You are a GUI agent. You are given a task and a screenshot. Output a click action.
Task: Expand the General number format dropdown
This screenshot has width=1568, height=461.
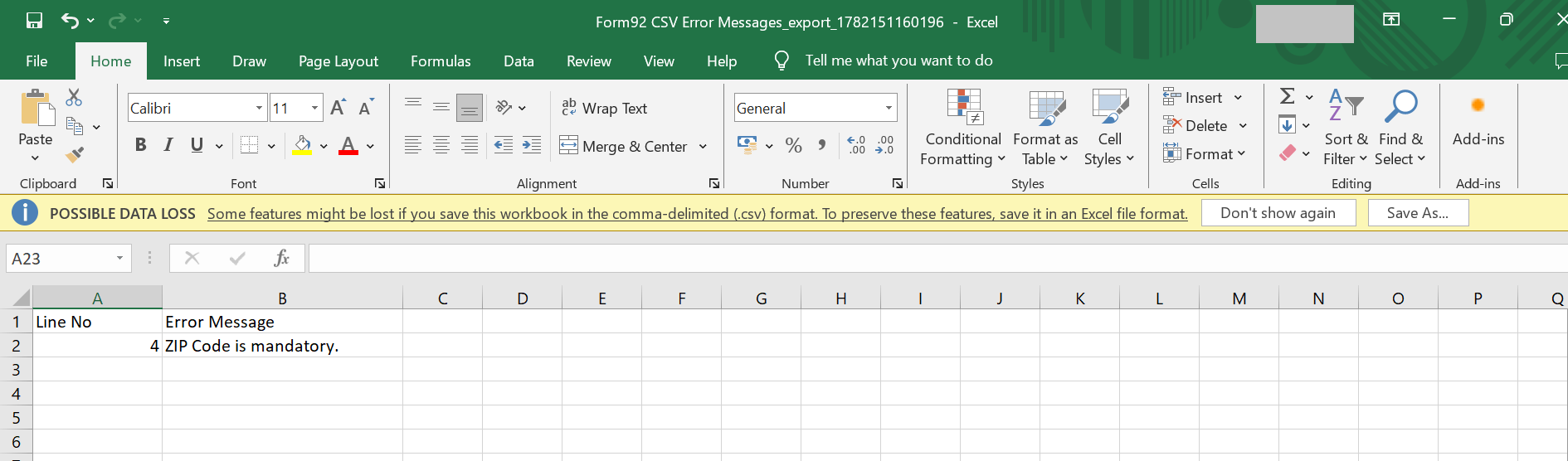click(x=889, y=108)
